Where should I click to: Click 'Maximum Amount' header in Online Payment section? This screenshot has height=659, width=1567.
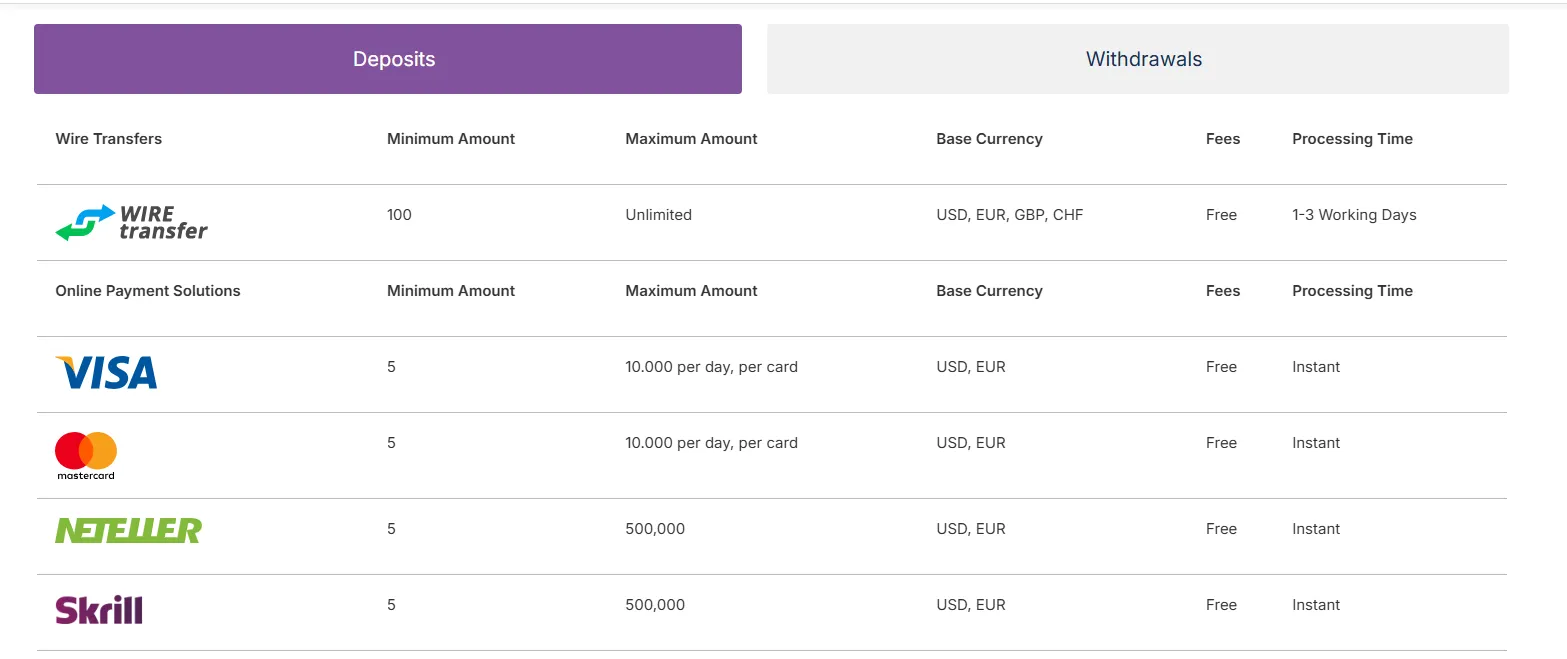coord(691,291)
